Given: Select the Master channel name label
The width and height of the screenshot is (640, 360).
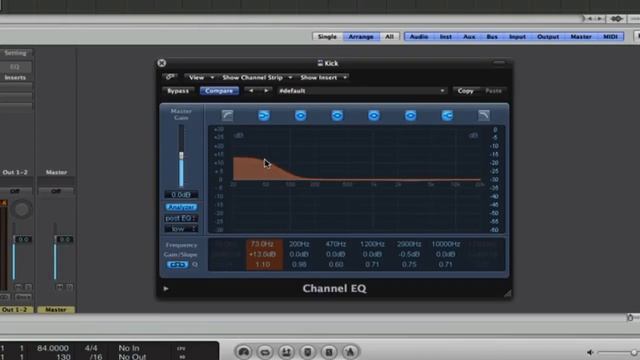Looking at the screenshot, I should [x=56, y=309].
